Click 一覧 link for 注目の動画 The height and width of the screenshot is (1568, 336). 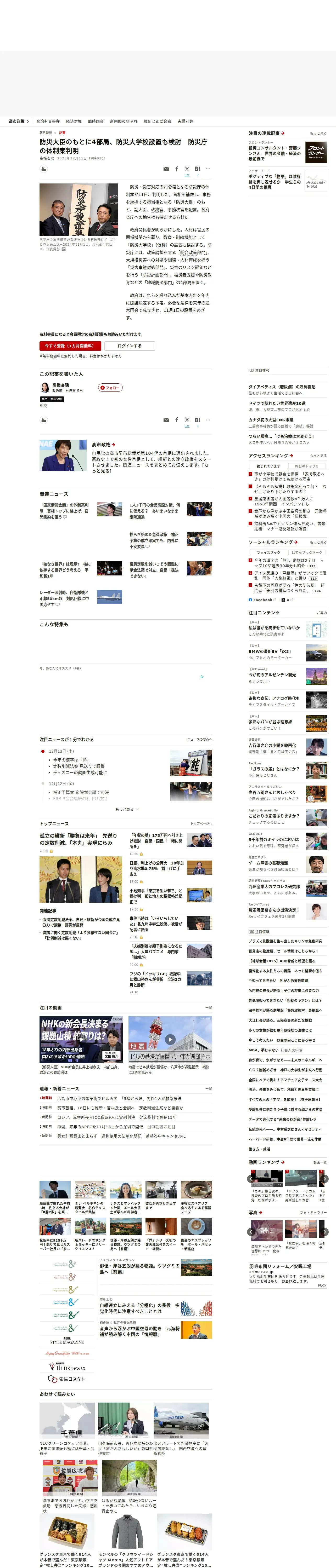point(209,1007)
